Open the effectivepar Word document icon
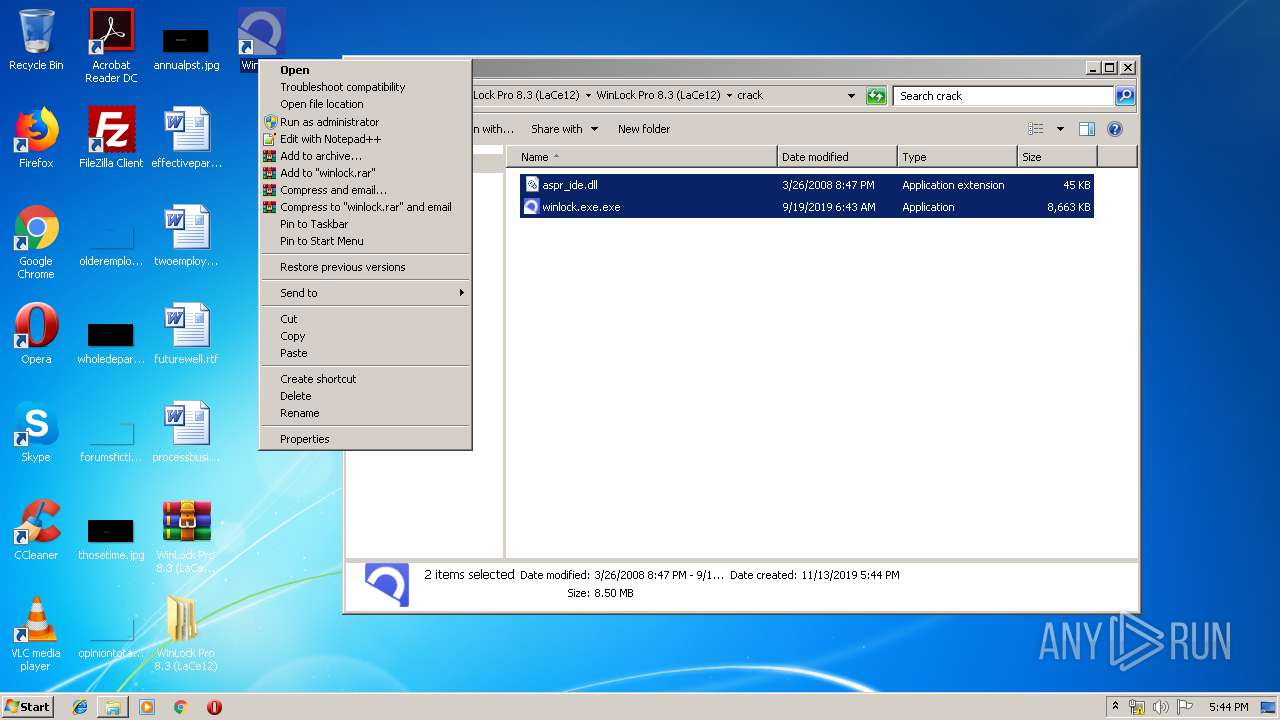The image size is (1280, 720). point(186,138)
